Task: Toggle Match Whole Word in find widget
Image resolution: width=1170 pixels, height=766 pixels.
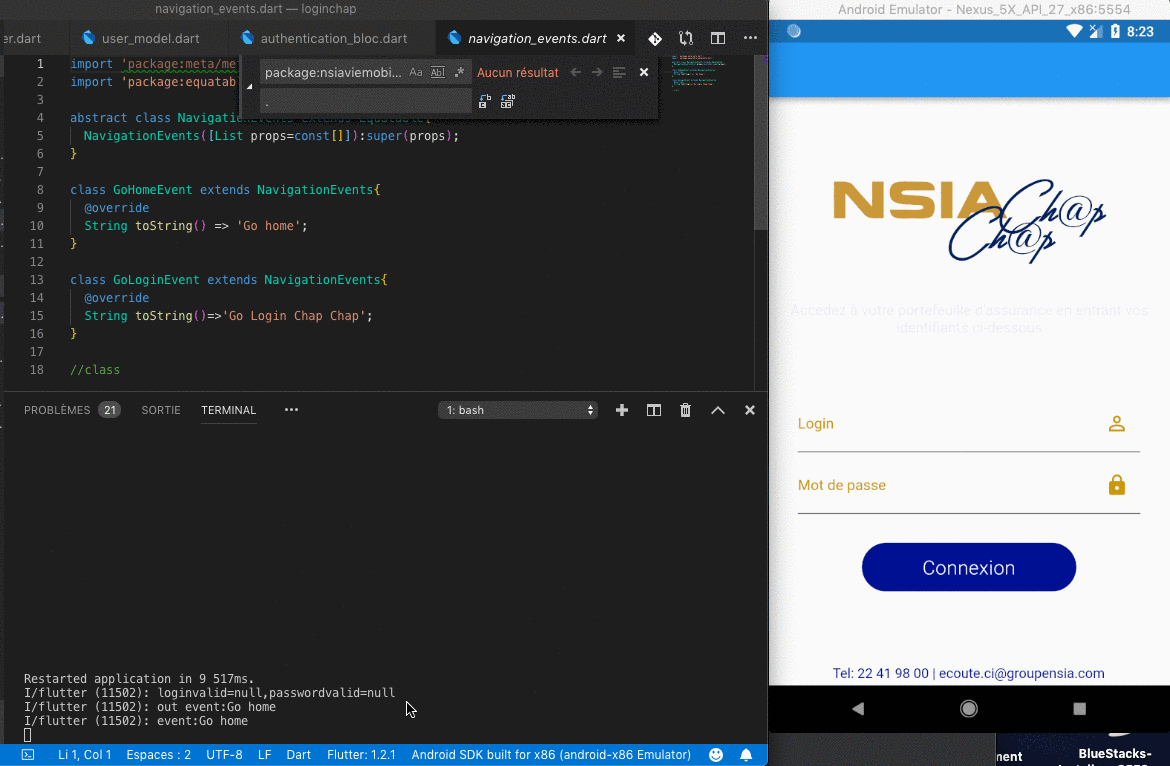Action: [438, 72]
